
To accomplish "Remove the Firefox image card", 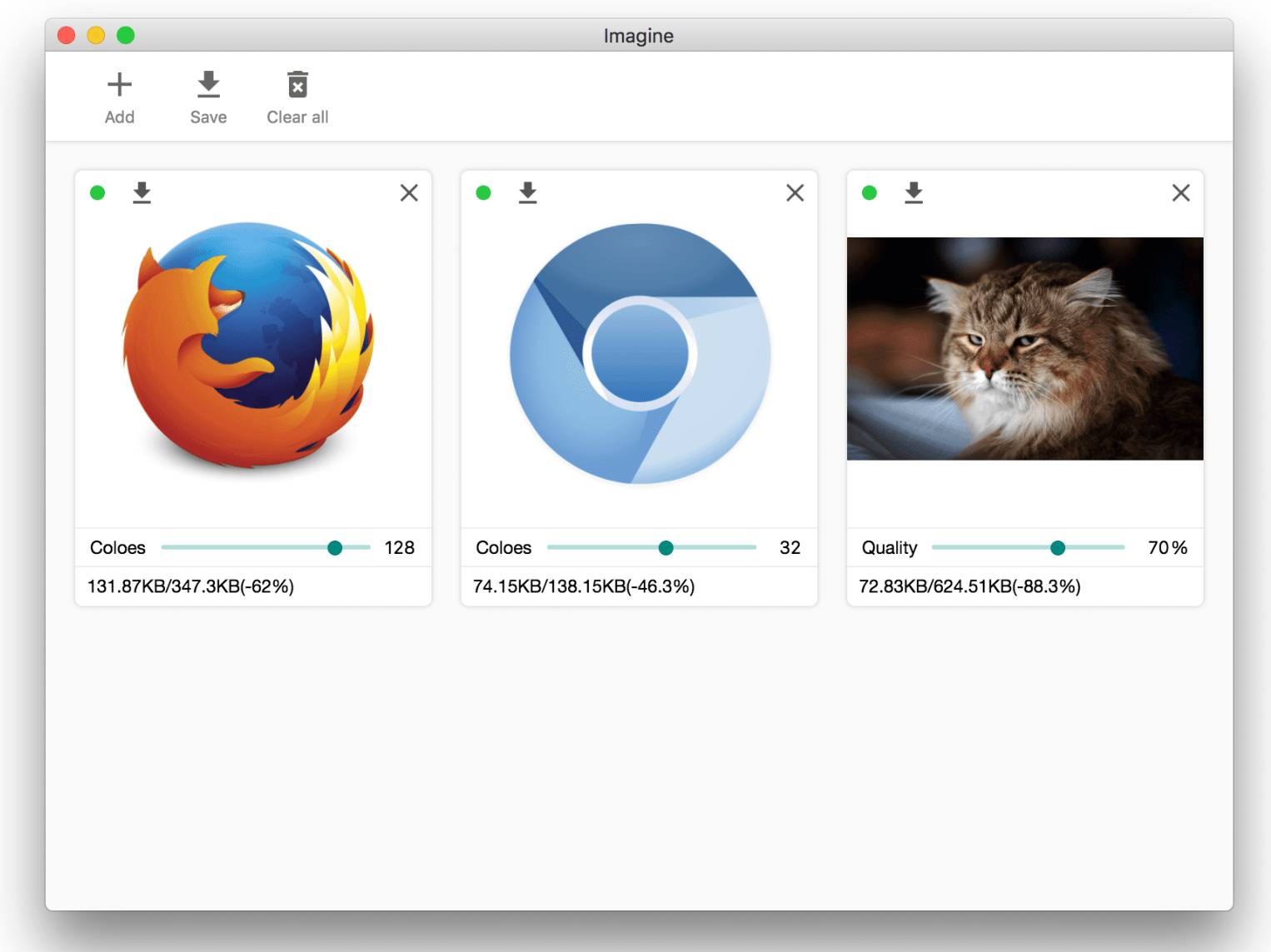I will click(x=409, y=193).
